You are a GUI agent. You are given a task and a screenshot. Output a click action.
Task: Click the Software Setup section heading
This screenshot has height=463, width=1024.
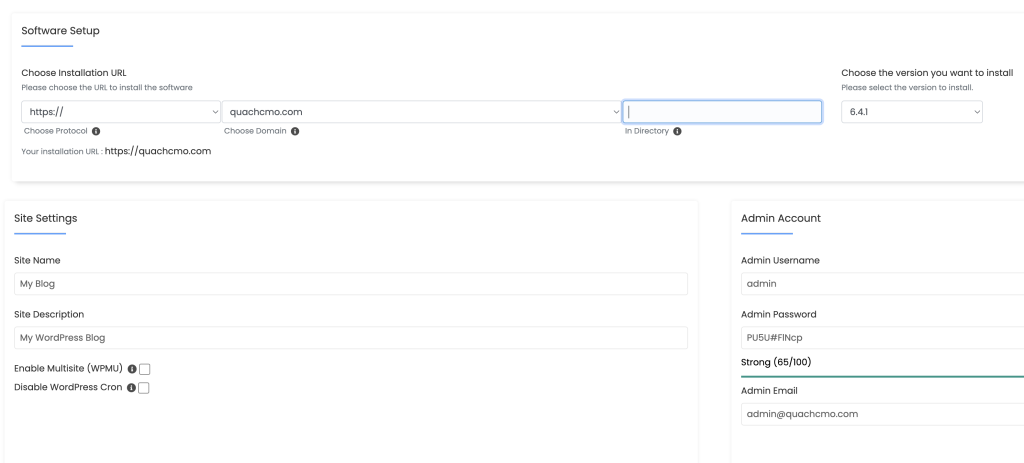(x=60, y=31)
